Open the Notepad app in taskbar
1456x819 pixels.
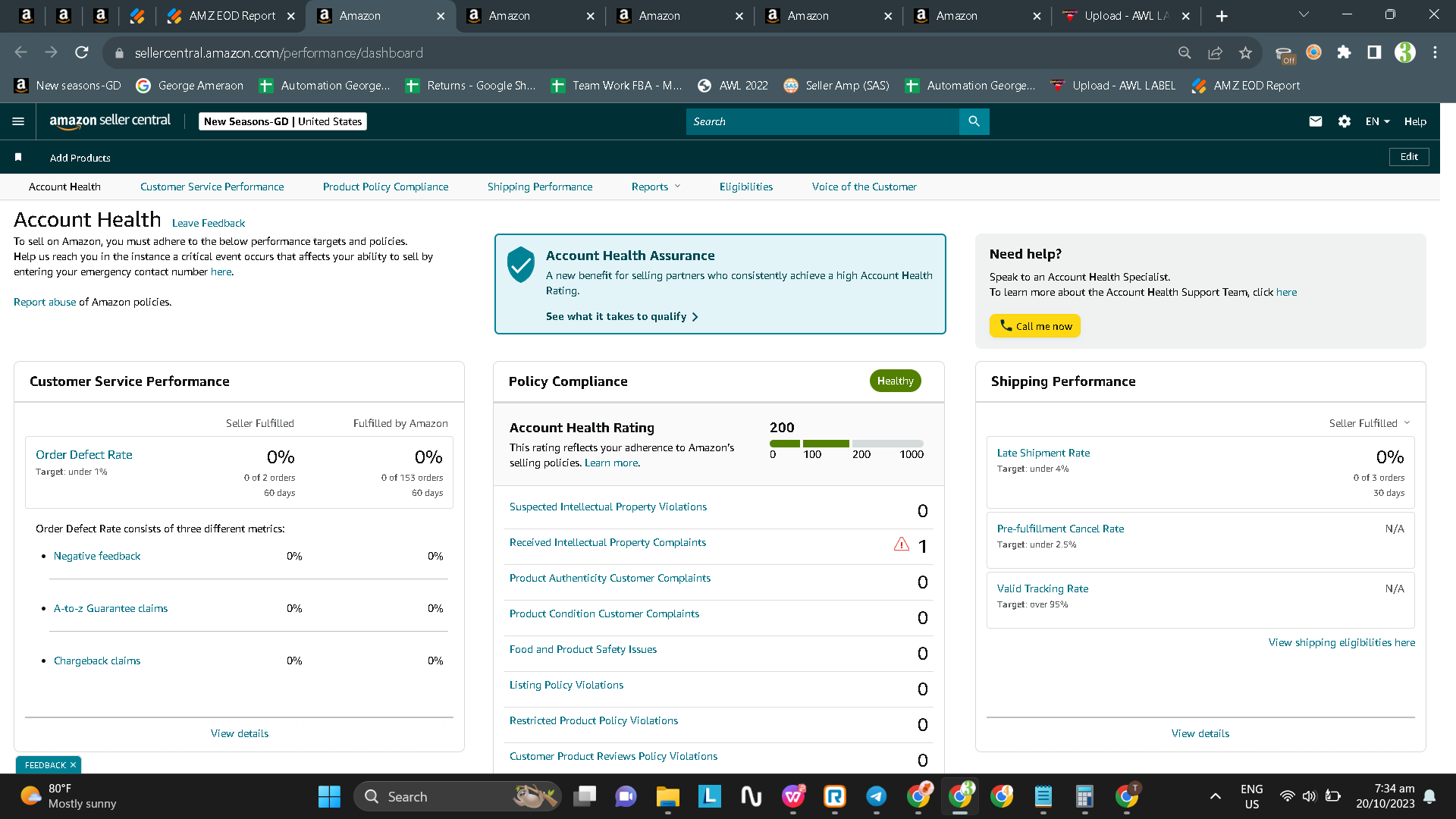pos(1043,796)
